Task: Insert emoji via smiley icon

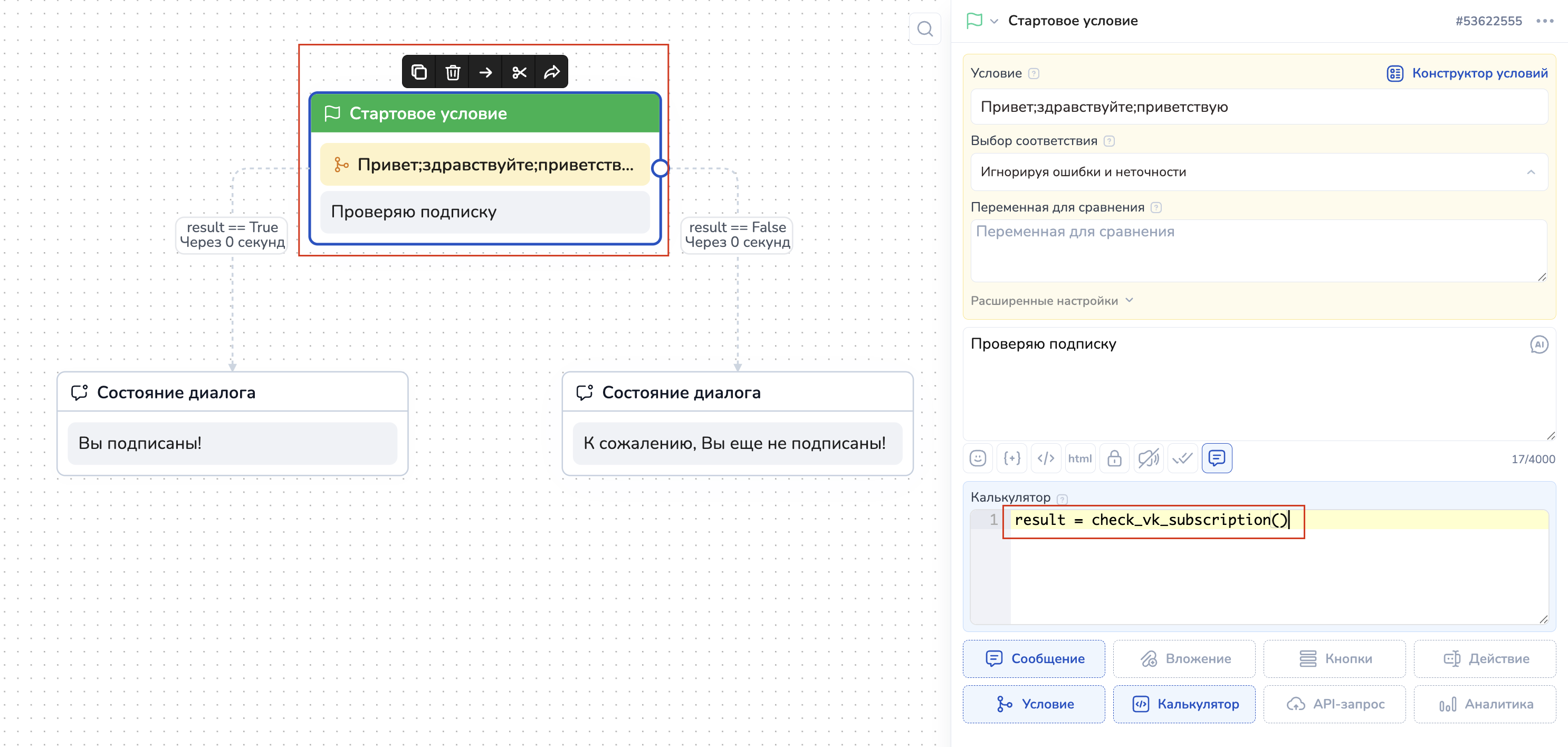Action: pos(978,458)
